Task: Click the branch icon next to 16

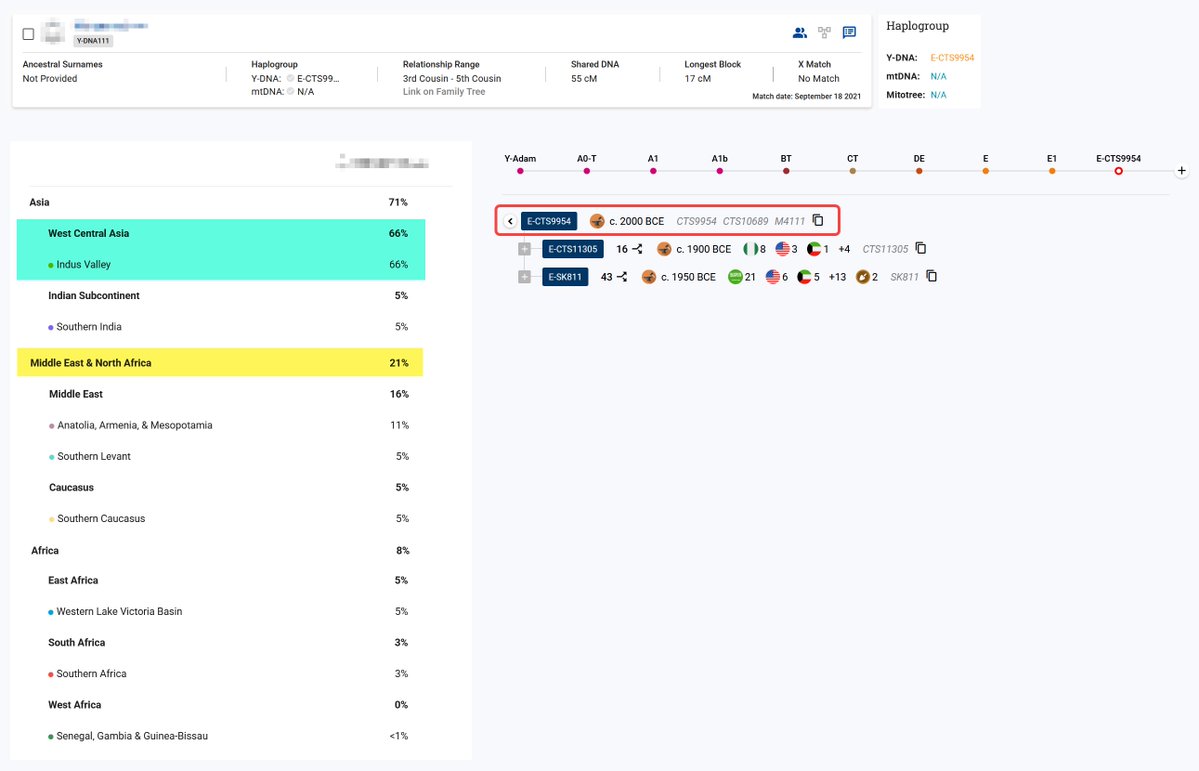Action: tap(637, 249)
